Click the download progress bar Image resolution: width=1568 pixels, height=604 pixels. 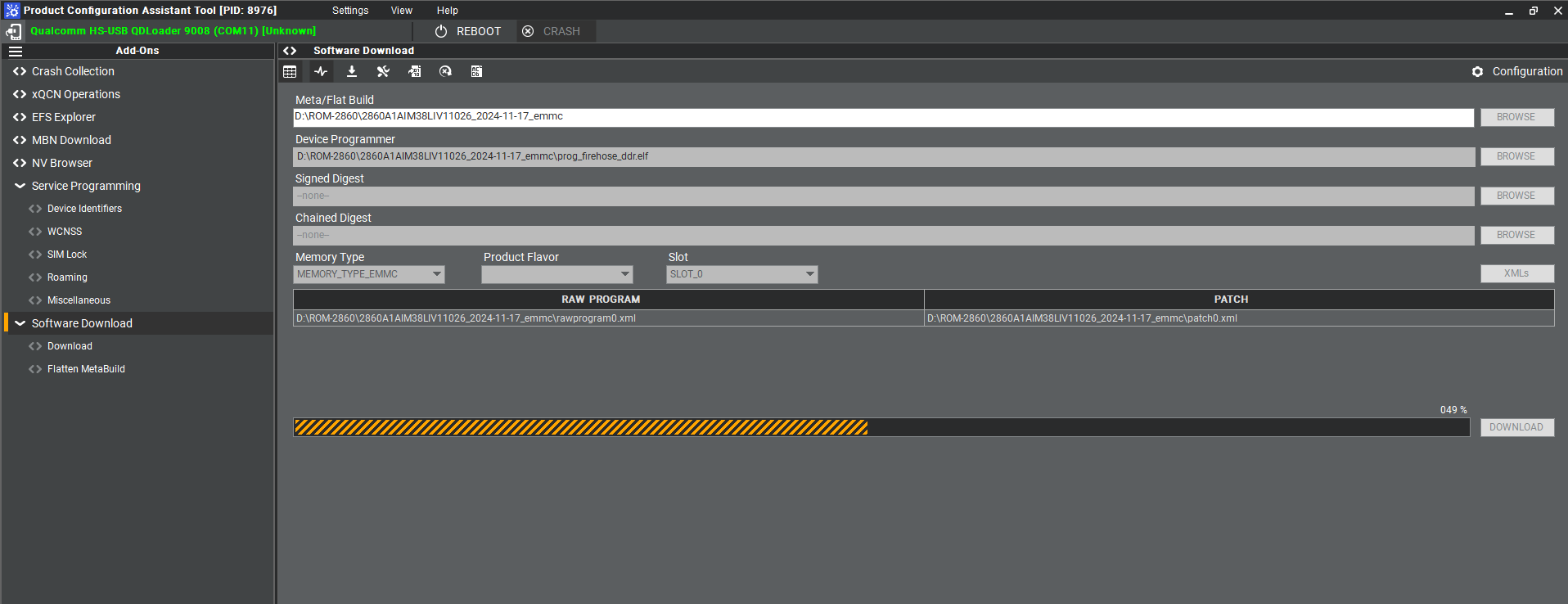tap(881, 427)
